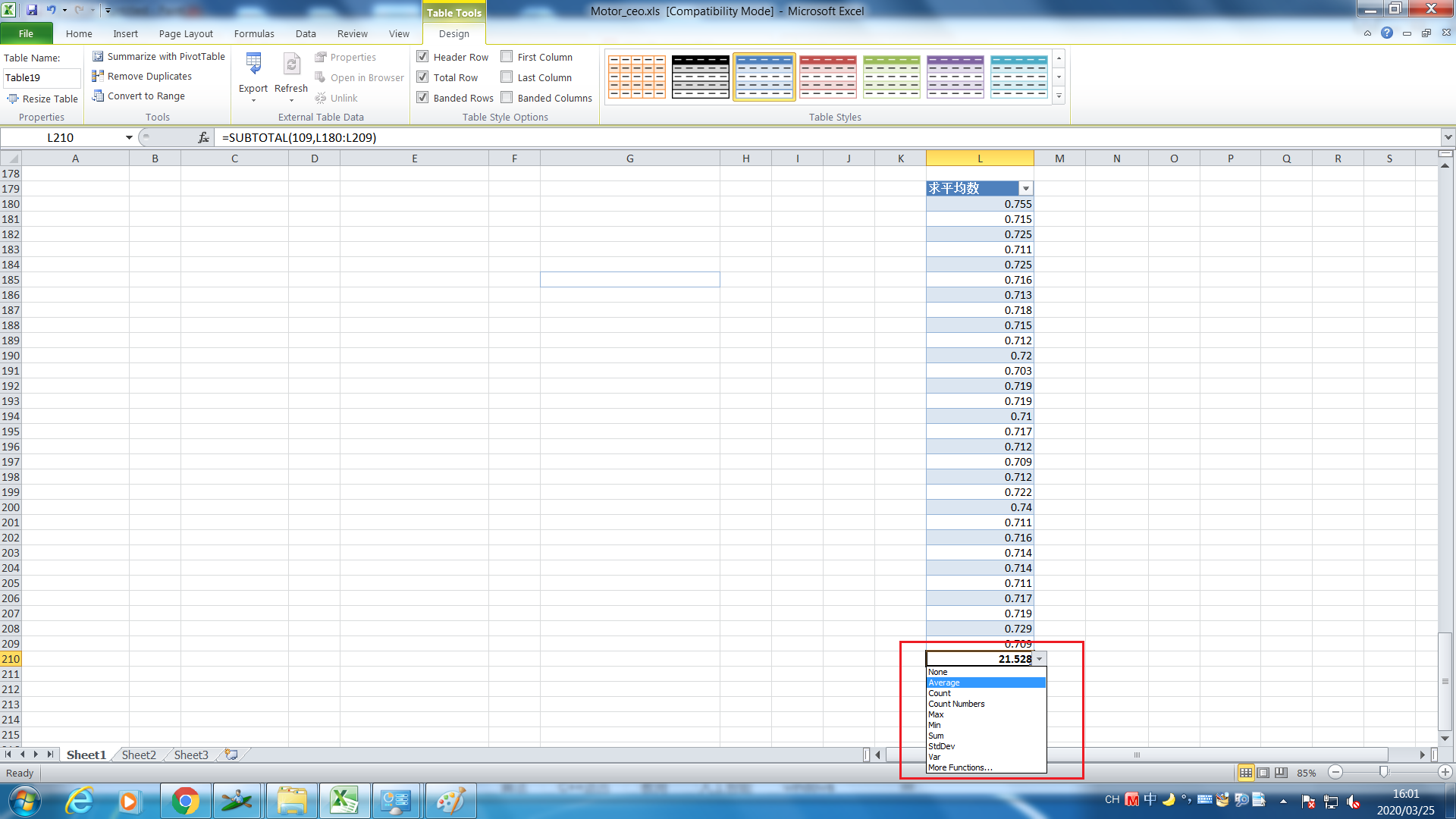Enable the First Column checkbox
This screenshot has height=819, width=1456.
pyautogui.click(x=507, y=57)
